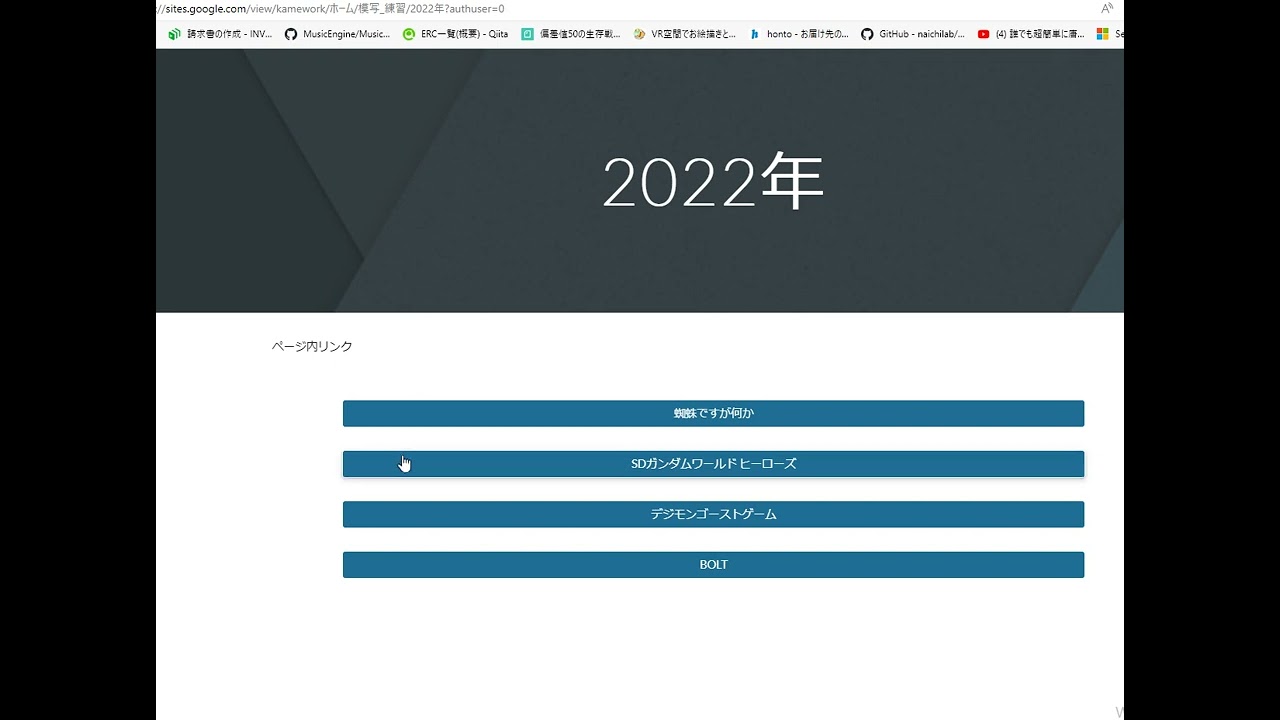Viewport: 1280px width, 720px height.
Task: Select the BOLT page link button
Action: coord(713,565)
